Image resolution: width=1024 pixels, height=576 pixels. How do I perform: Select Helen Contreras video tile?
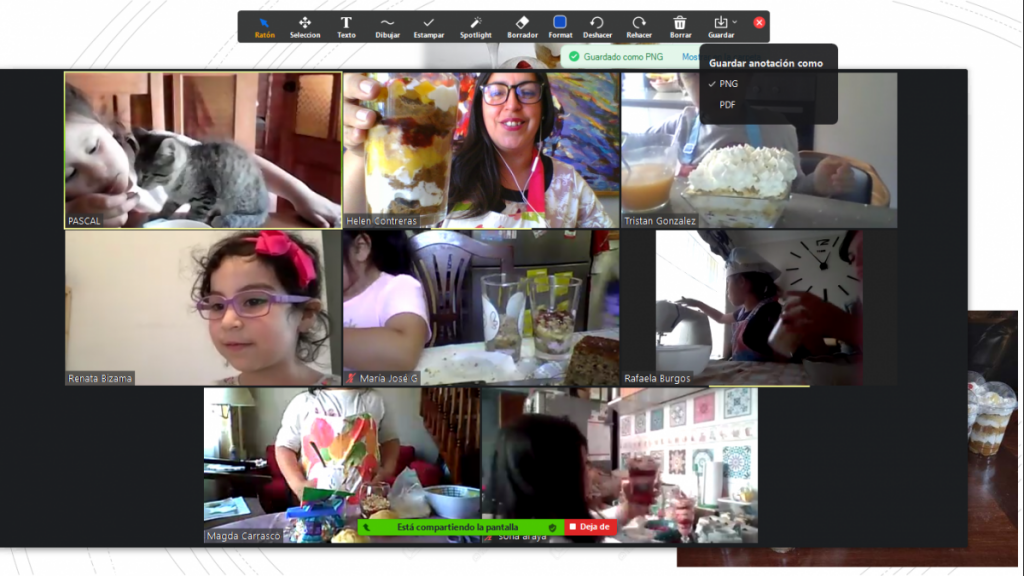coord(480,150)
